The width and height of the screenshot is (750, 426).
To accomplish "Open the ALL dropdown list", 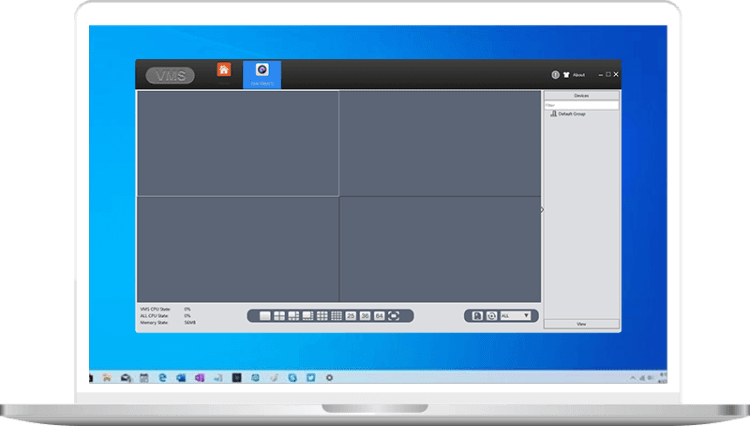I will [x=516, y=316].
